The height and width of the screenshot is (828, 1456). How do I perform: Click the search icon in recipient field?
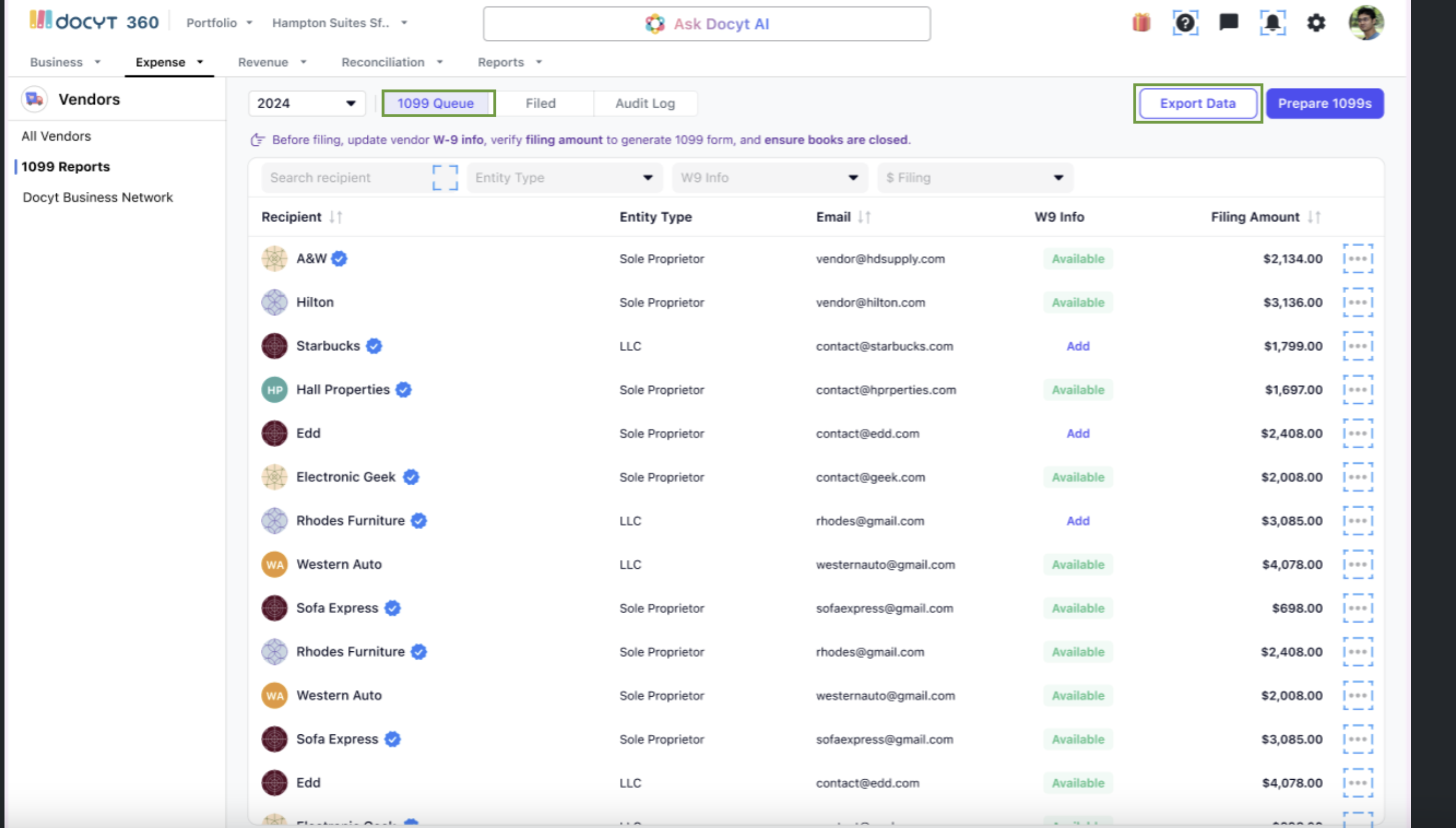point(445,177)
